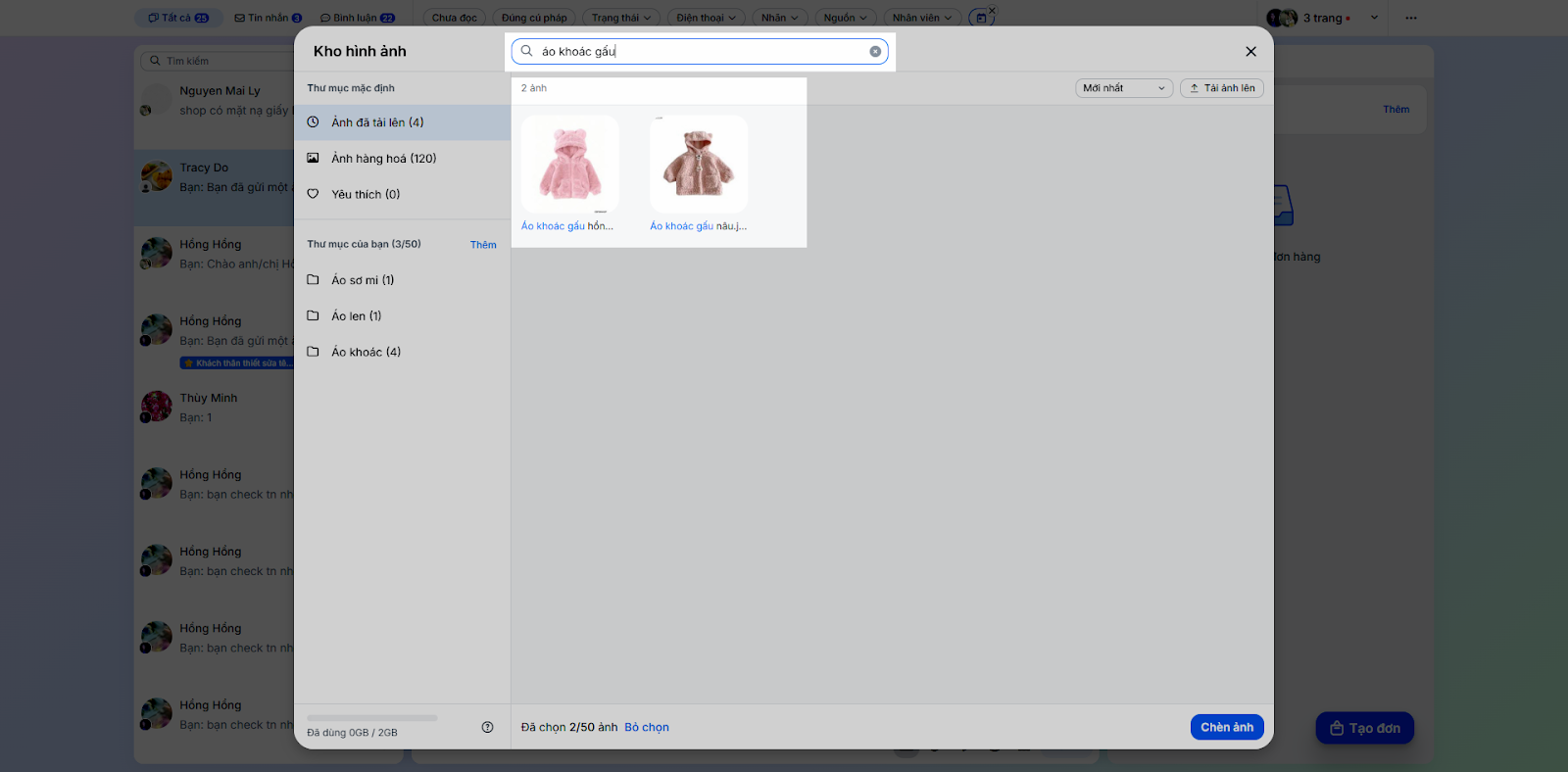
Task: Expand the Nhãn filter dropdown
Action: [x=780, y=18]
